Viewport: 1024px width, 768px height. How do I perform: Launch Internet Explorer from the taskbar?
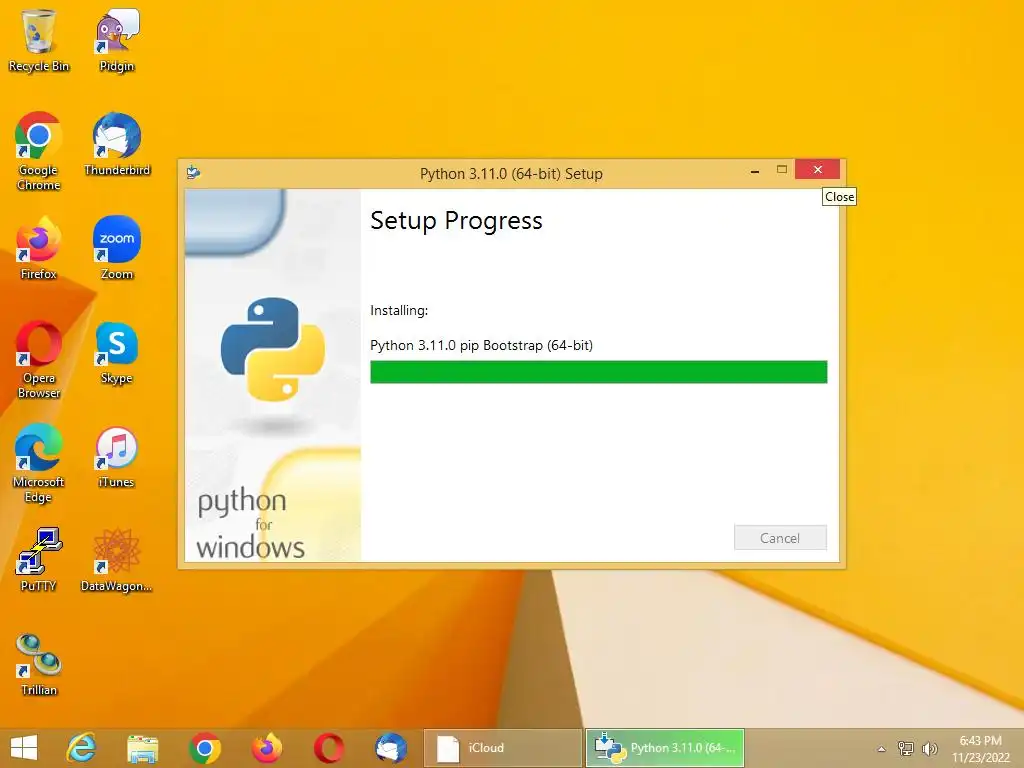coord(82,748)
